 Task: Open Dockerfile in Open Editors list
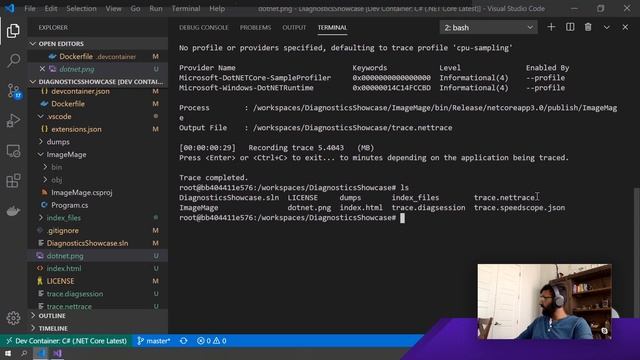point(98,56)
